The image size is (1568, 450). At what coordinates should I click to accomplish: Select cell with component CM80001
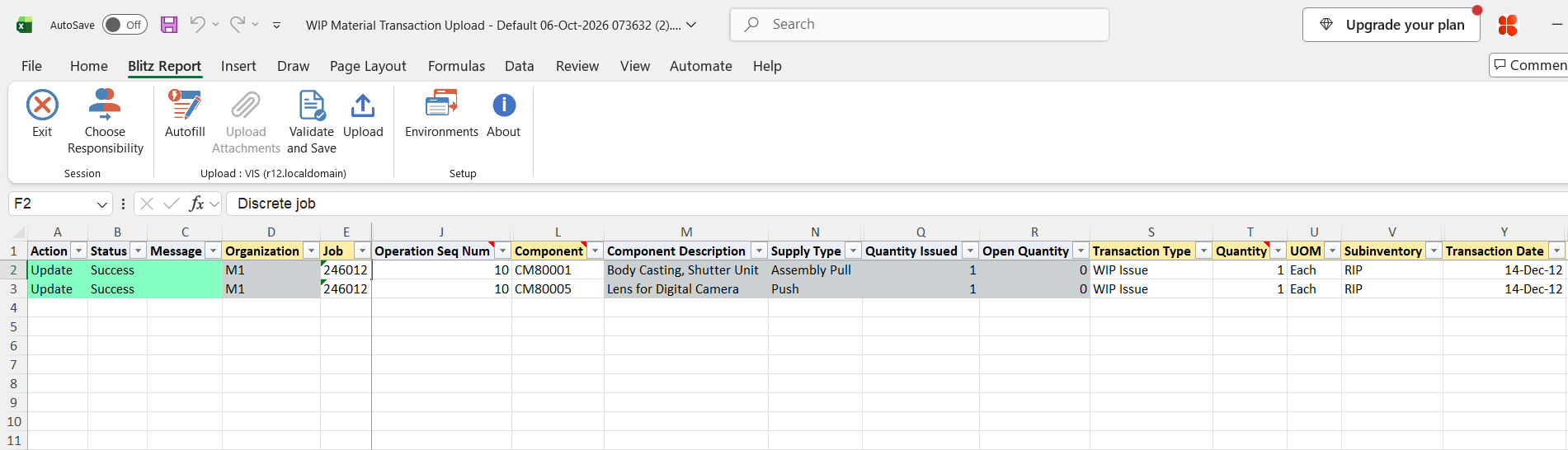[x=558, y=270]
